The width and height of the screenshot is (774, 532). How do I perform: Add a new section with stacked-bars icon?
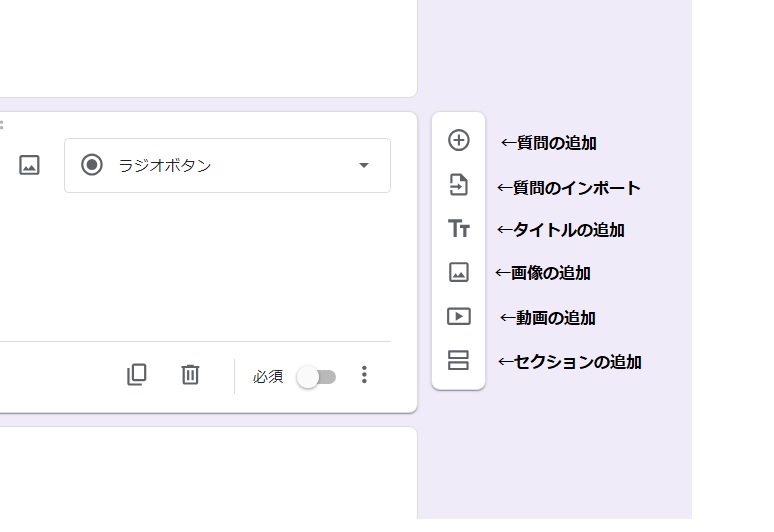[459, 360]
